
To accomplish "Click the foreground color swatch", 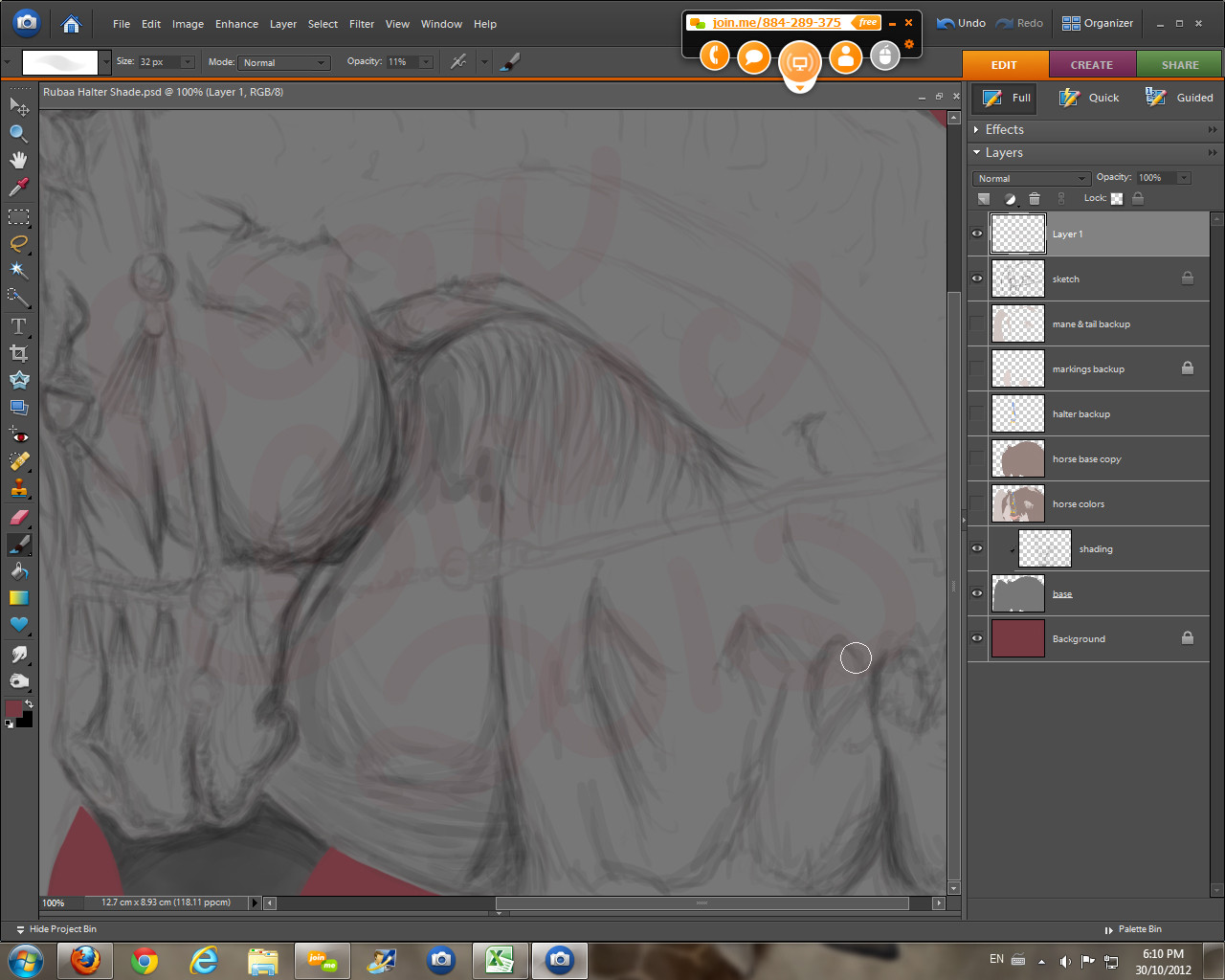I will click(x=13, y=709).
